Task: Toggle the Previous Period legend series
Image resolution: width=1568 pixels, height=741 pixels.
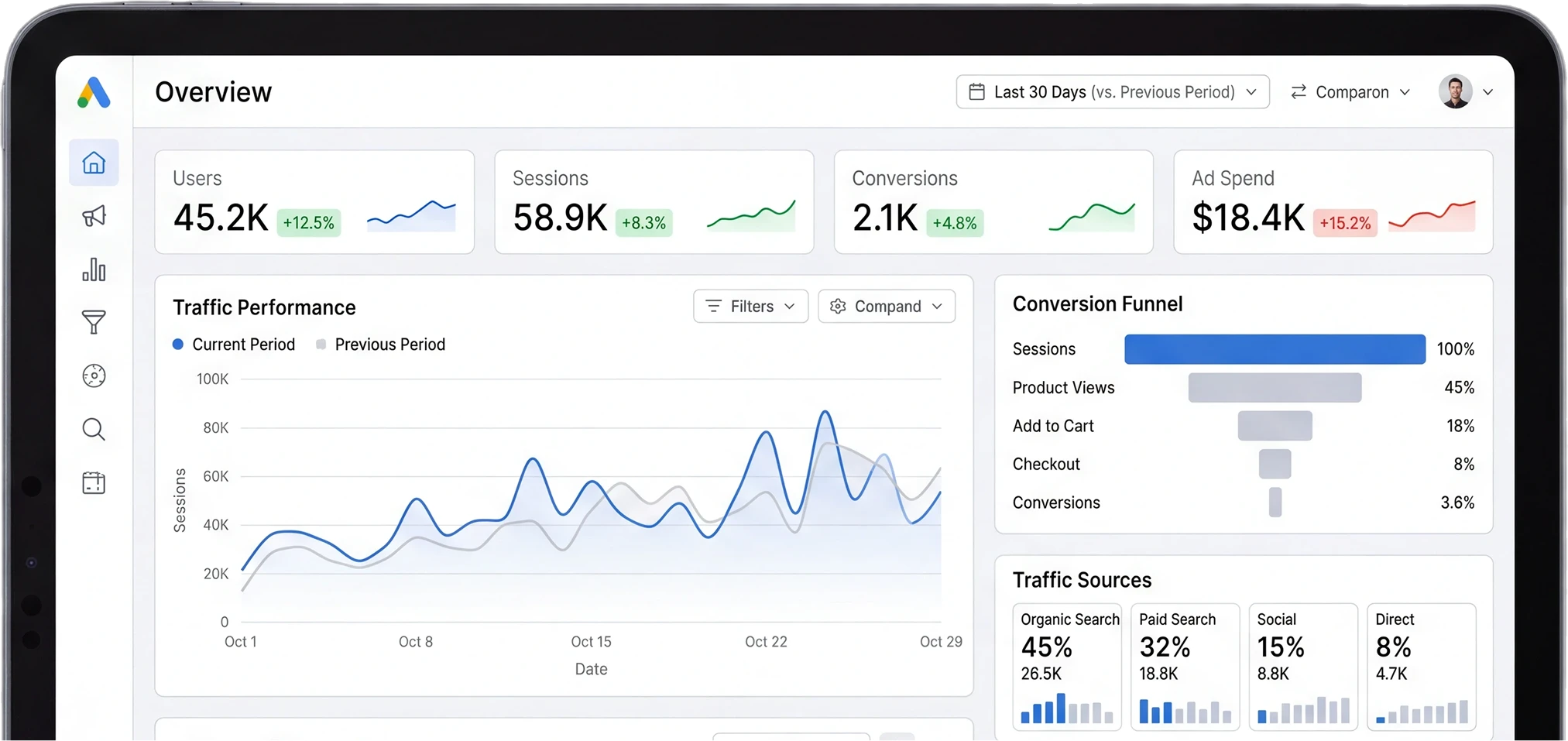Action: click(380, 345)
